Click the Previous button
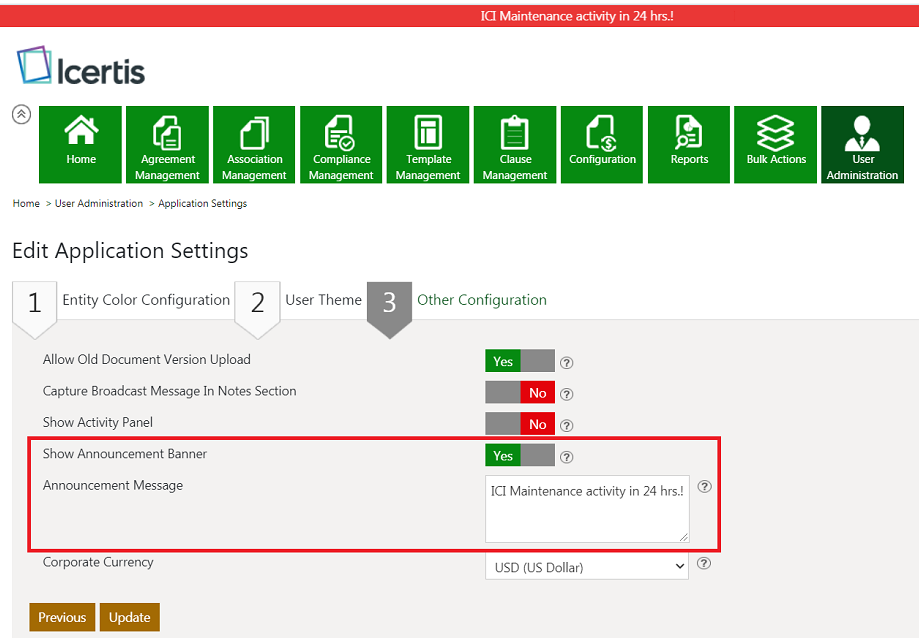This screenshot has width=919, height=638. tap(62, 617)
